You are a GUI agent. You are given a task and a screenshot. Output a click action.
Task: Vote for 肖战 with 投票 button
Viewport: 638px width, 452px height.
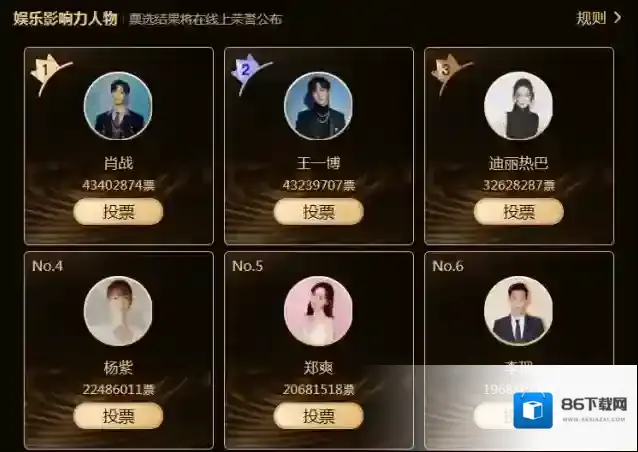(118, 212)
